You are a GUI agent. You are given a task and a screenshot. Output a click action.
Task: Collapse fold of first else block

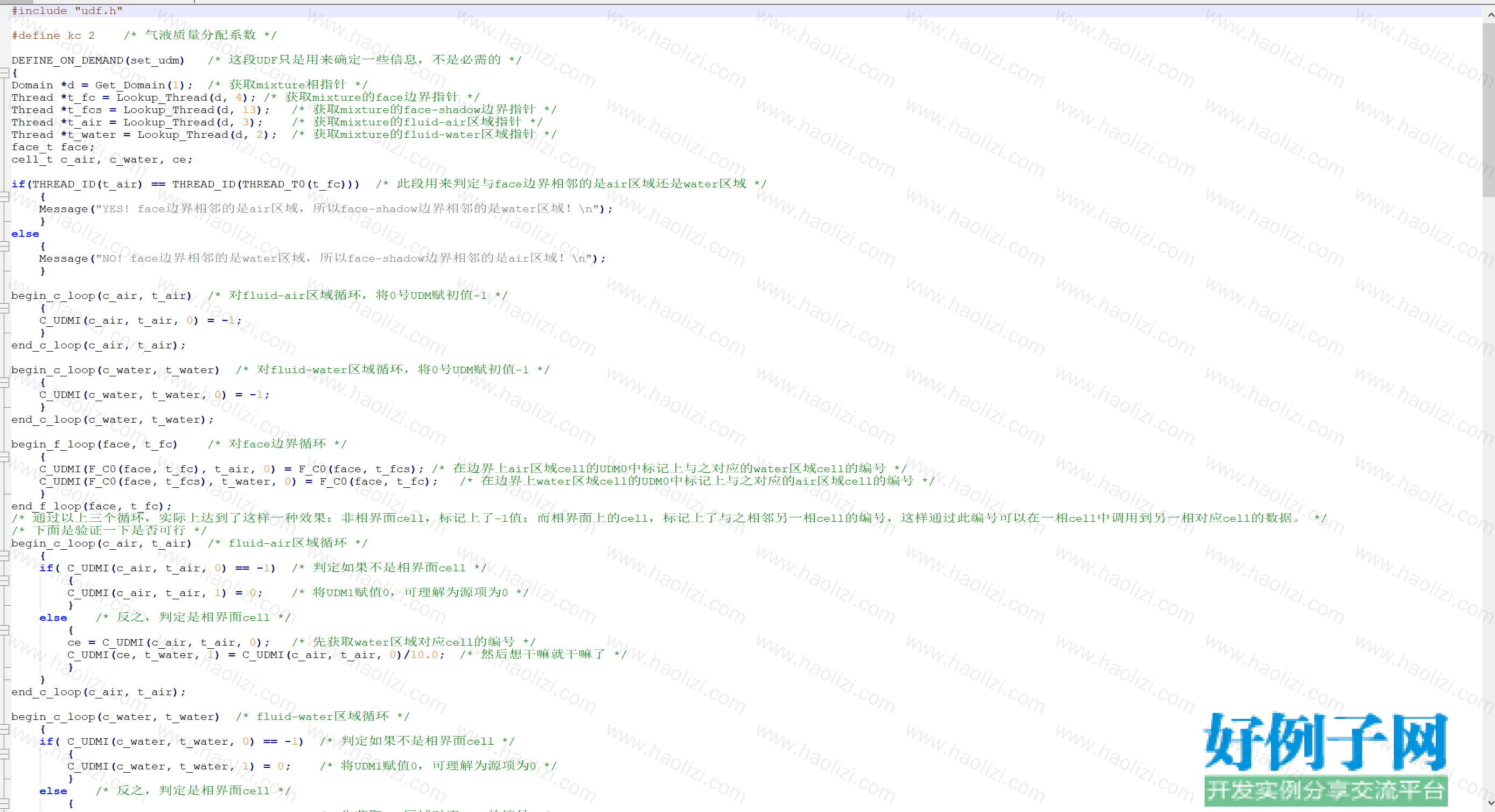[4, 246]
